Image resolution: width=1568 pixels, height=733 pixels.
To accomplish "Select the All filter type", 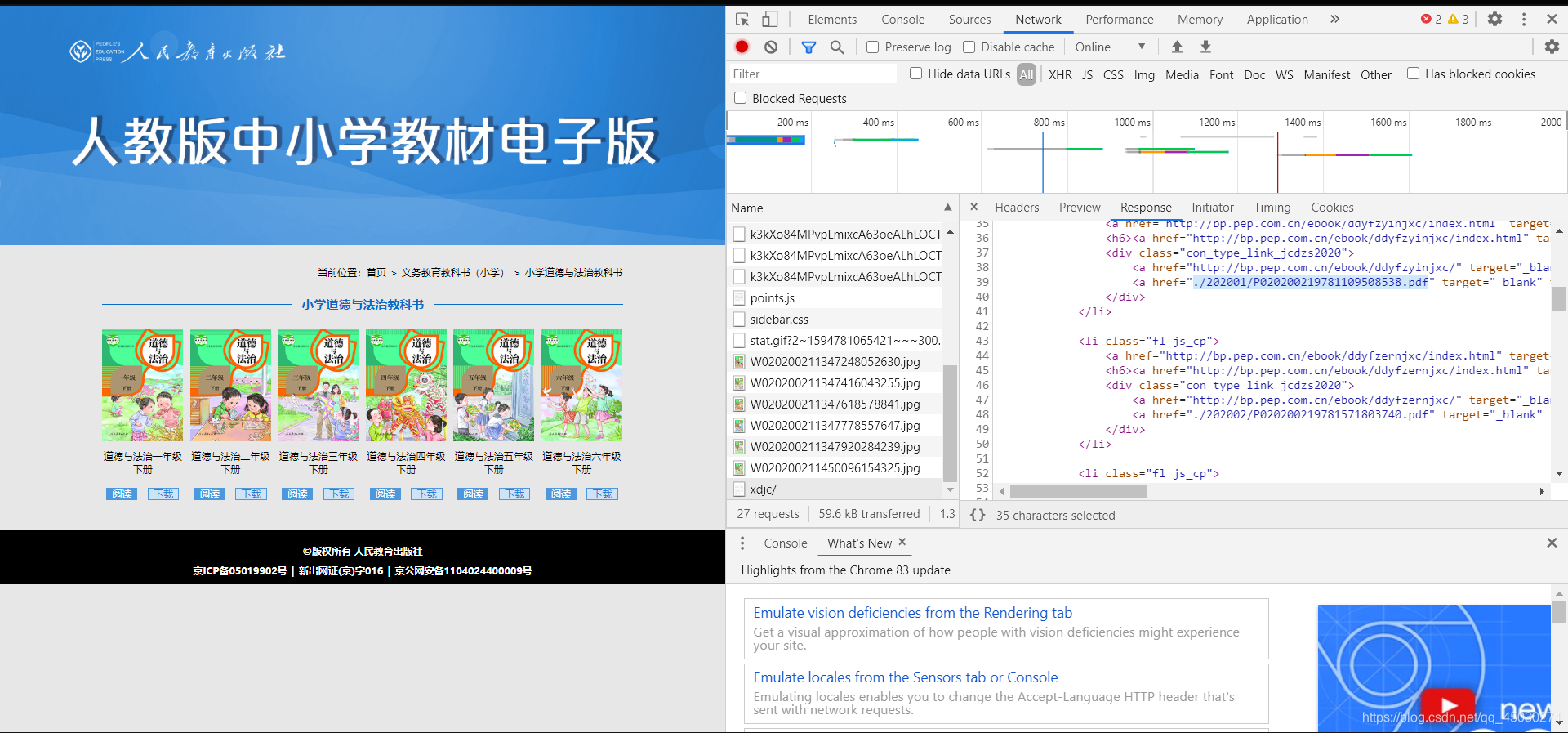I will pyautogui.click(x=1027, y=74).
